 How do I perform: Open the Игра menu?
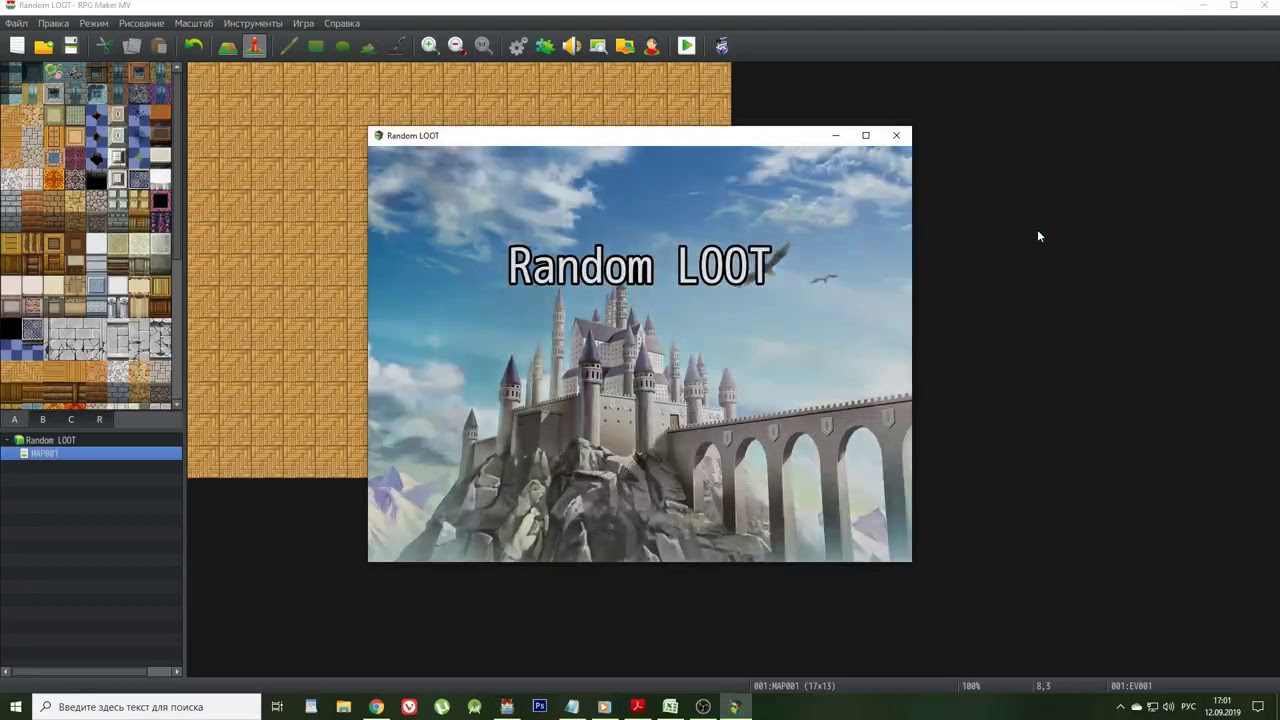click(304, 23)
